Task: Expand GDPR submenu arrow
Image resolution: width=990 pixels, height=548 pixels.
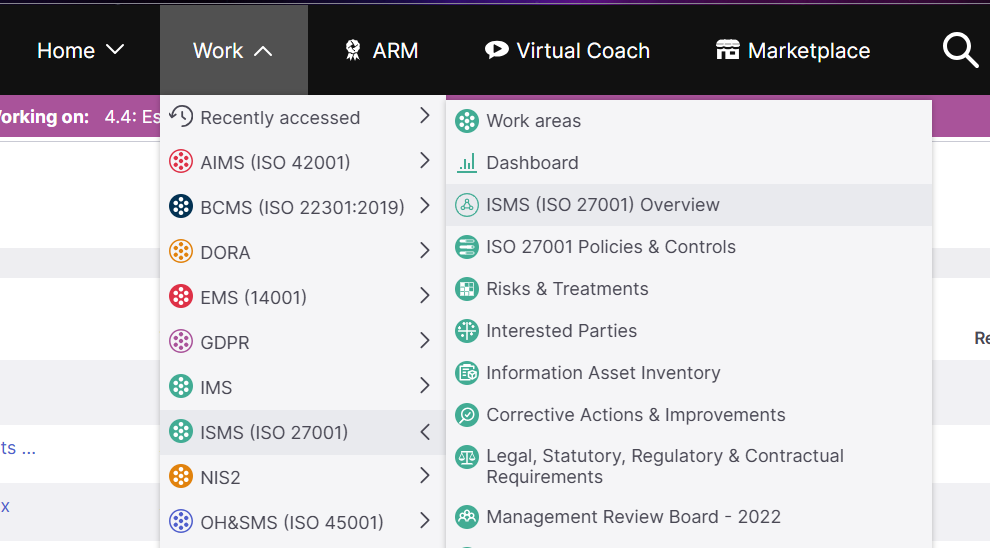Action: [x=425, y=340]
